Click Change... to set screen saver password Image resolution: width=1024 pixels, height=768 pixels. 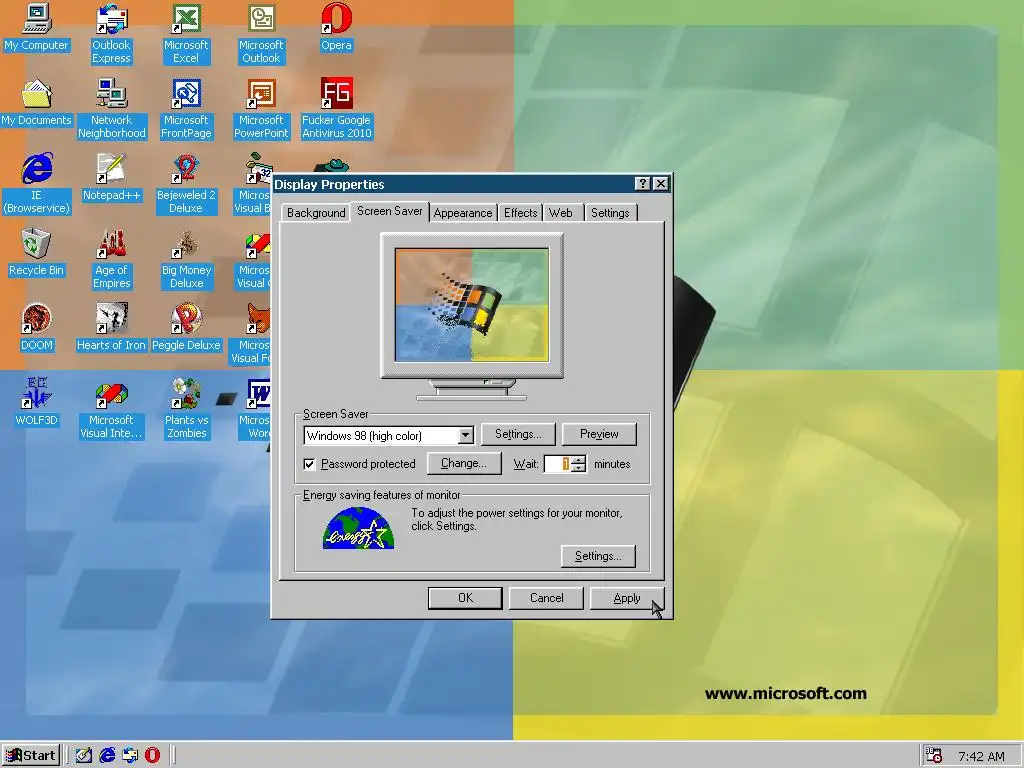coord(464,463)
